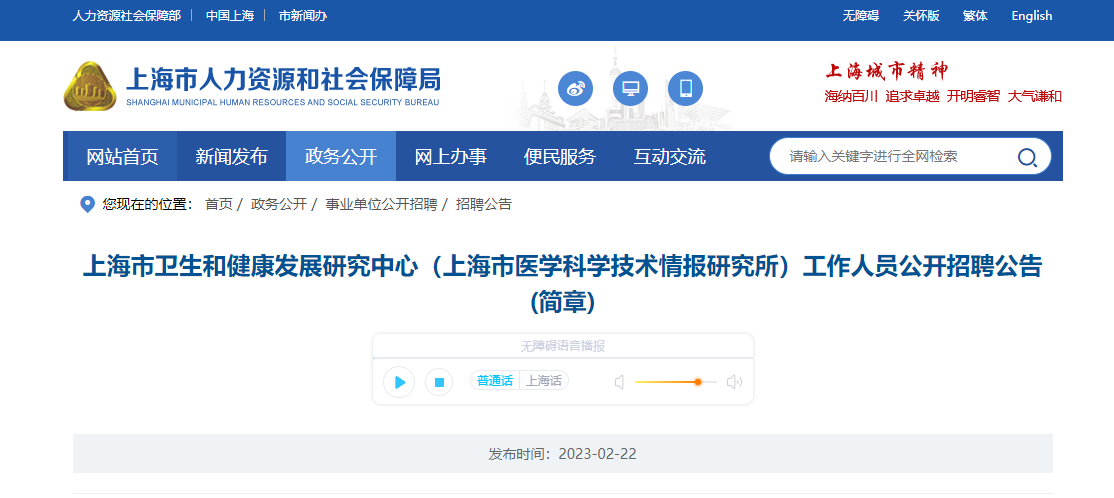Screen dimensions: 1114x498
Task: Go to 首页 in breadcrumb
Action: (x=219, y=205)
